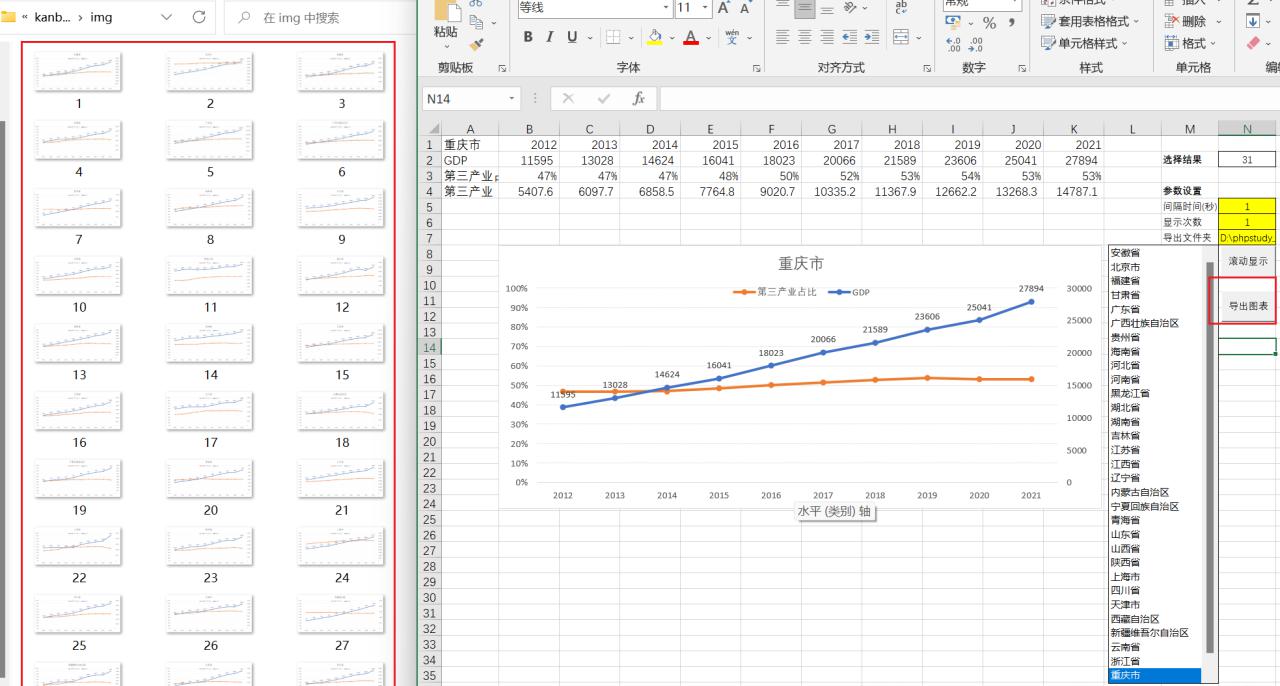Open the 格式 format cells menu

1190,43
